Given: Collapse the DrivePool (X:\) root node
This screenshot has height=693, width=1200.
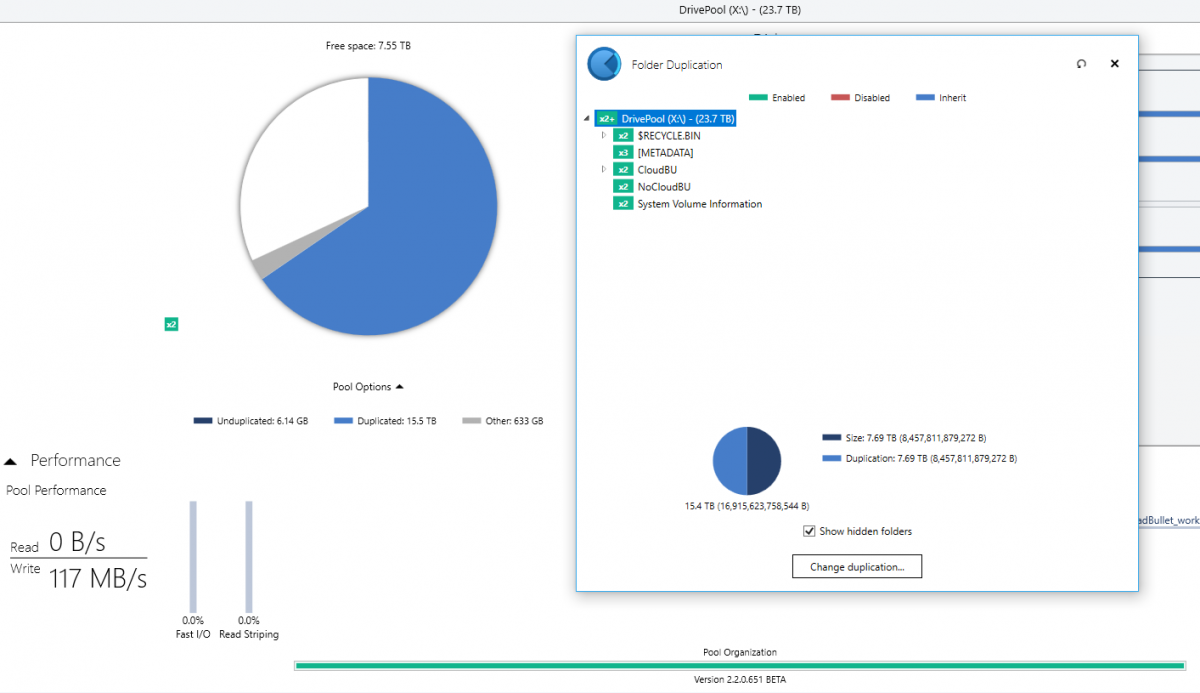Looking at the screenshot, I should coord(586,119).
